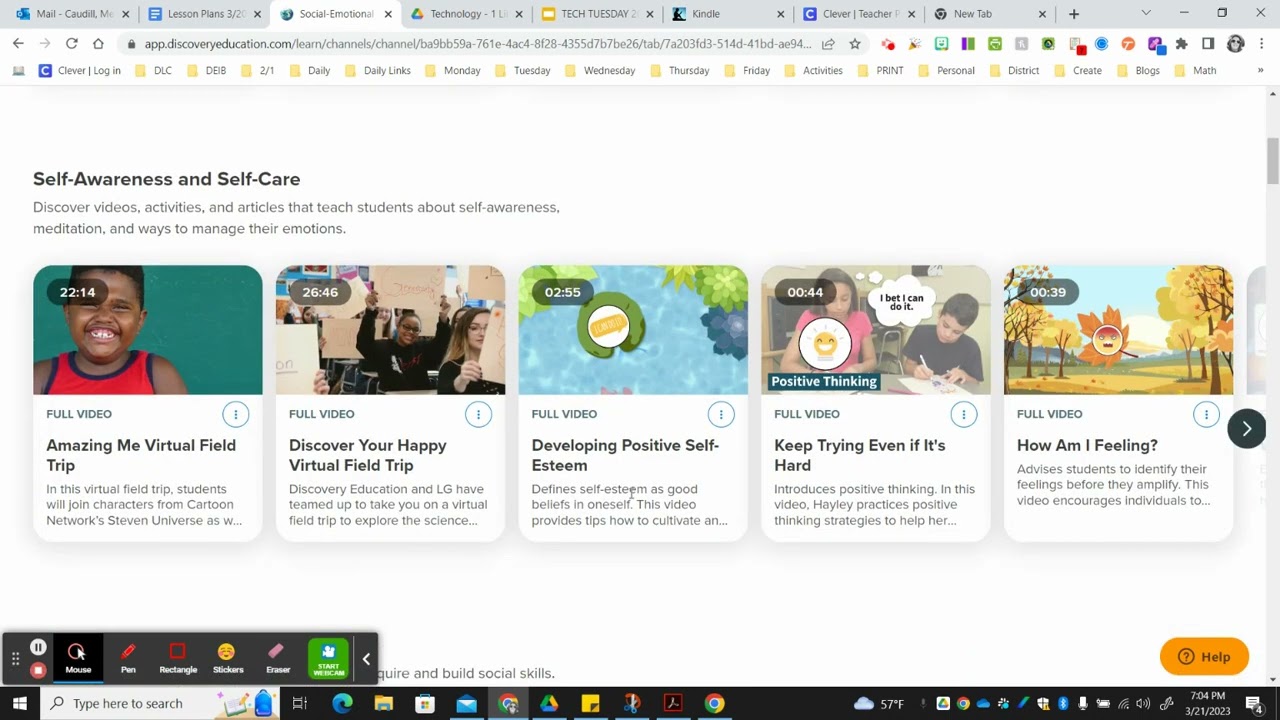The height and width of the screenshot is (720, 1280).
Task: Open Keep Trying Even if It's Hard title
Action: click(x=859, y=455)
